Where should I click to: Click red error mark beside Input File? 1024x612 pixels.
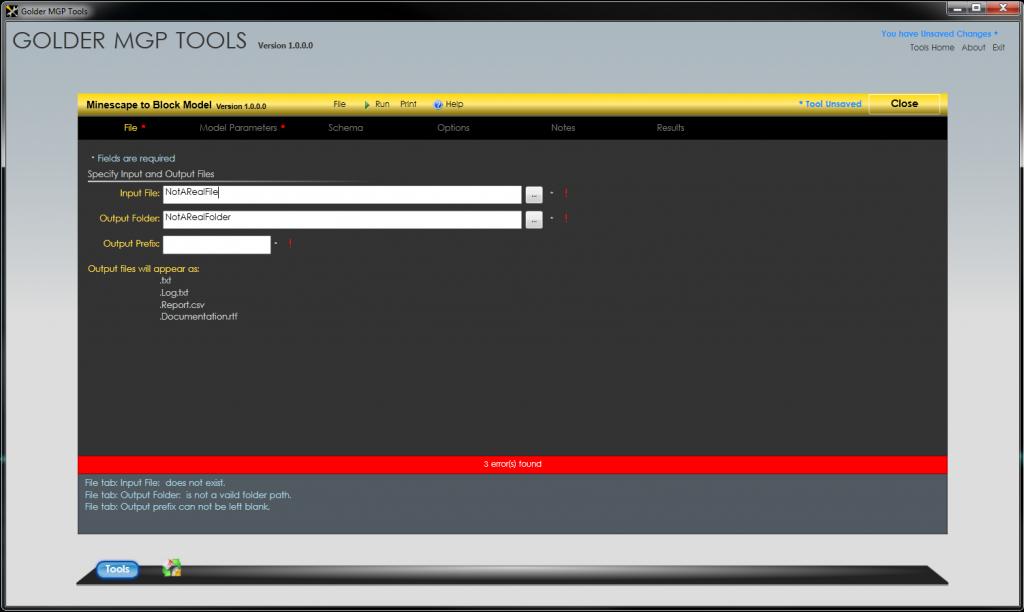566,193
